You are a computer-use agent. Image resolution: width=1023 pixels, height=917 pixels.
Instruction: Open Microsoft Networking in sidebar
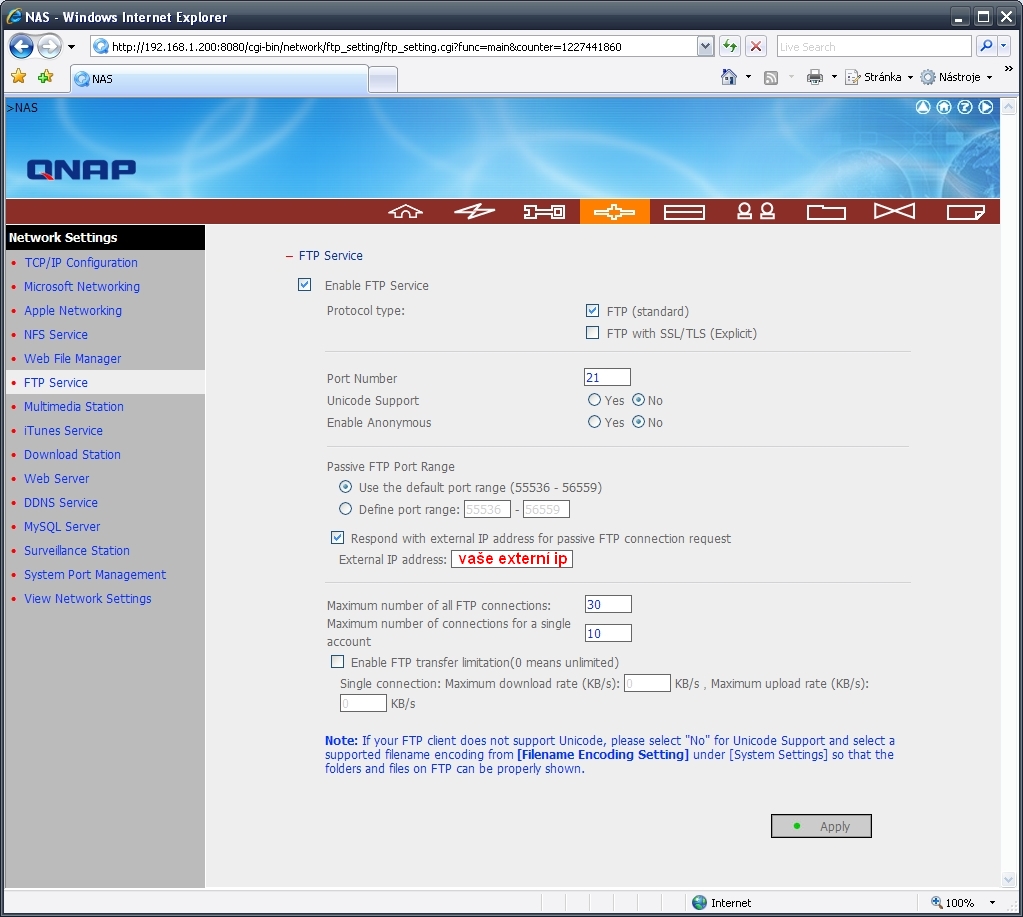(82, 286)
